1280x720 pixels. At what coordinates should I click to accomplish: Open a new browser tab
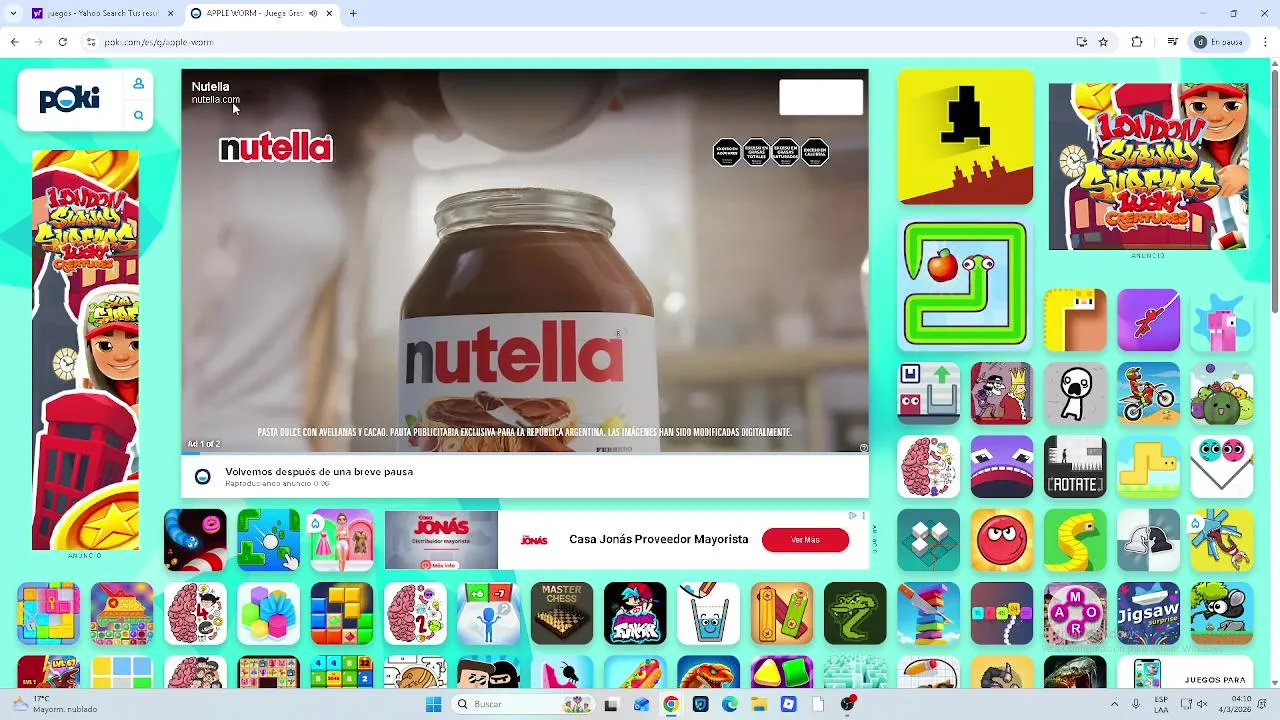click(x=353, y=14)
